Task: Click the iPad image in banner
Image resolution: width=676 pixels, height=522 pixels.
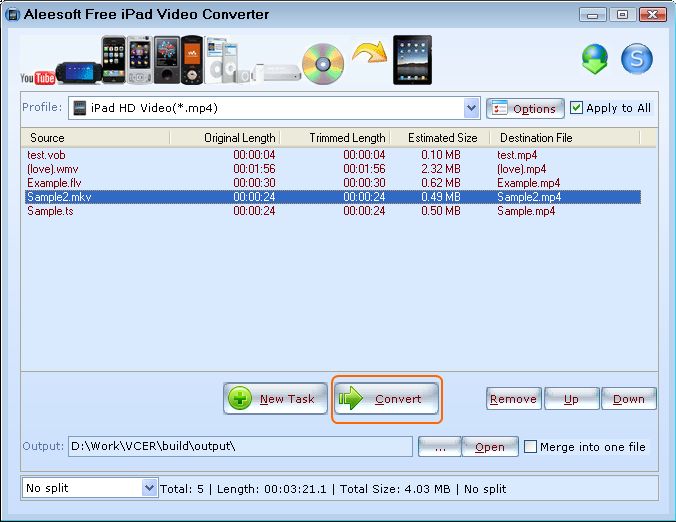Action: pyautogui.click(x=412, y=60)
